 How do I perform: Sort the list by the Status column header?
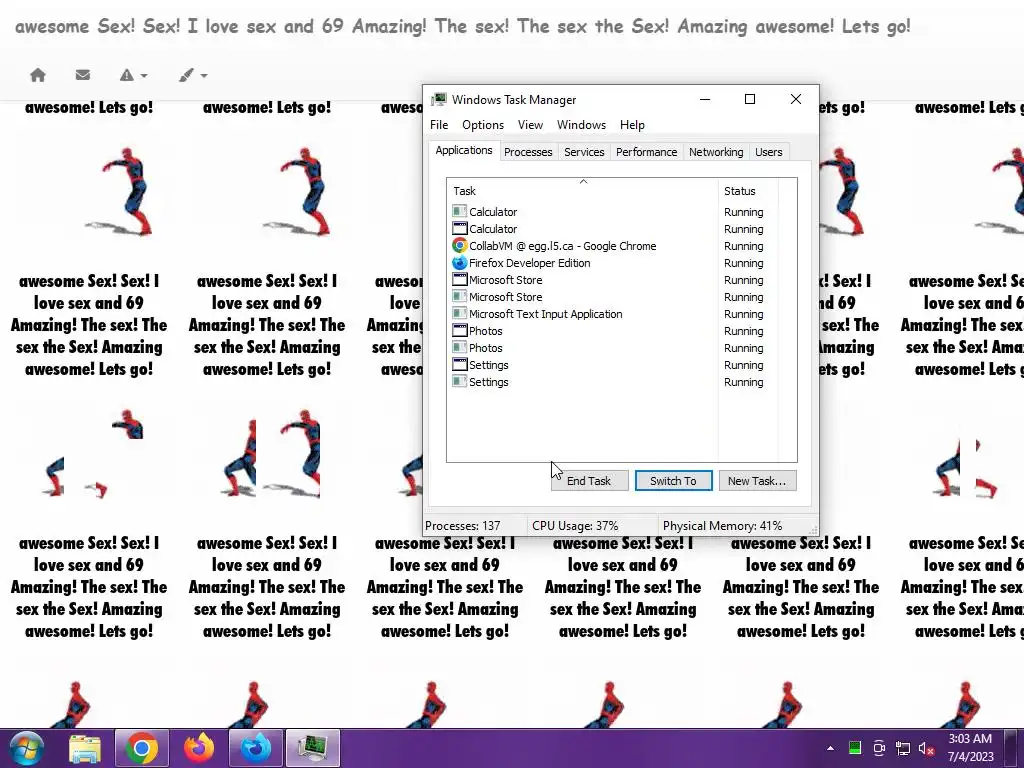(x=748, y=191)
